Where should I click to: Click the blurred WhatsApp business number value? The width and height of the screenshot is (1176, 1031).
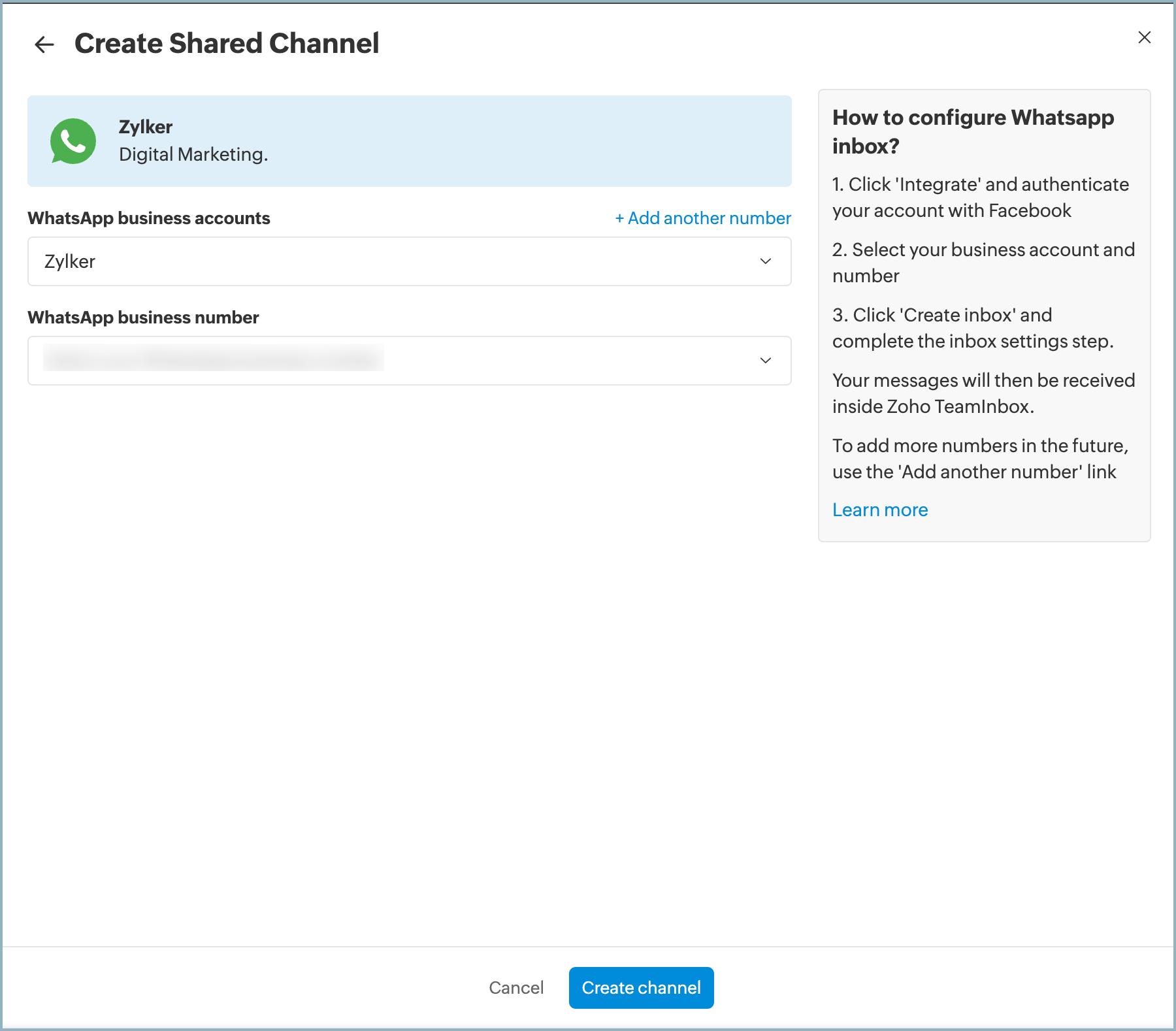tap(213, 359)
